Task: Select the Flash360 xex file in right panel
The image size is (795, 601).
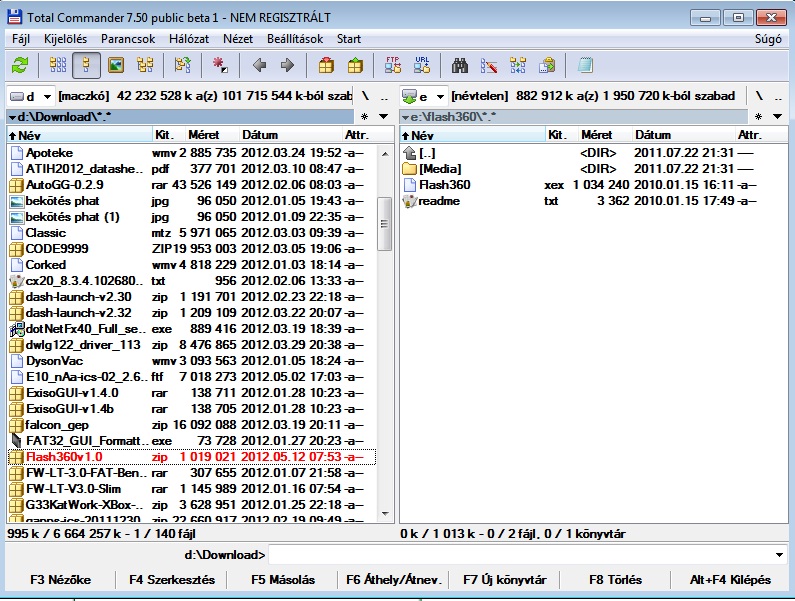Action: (x=444, y=185)
